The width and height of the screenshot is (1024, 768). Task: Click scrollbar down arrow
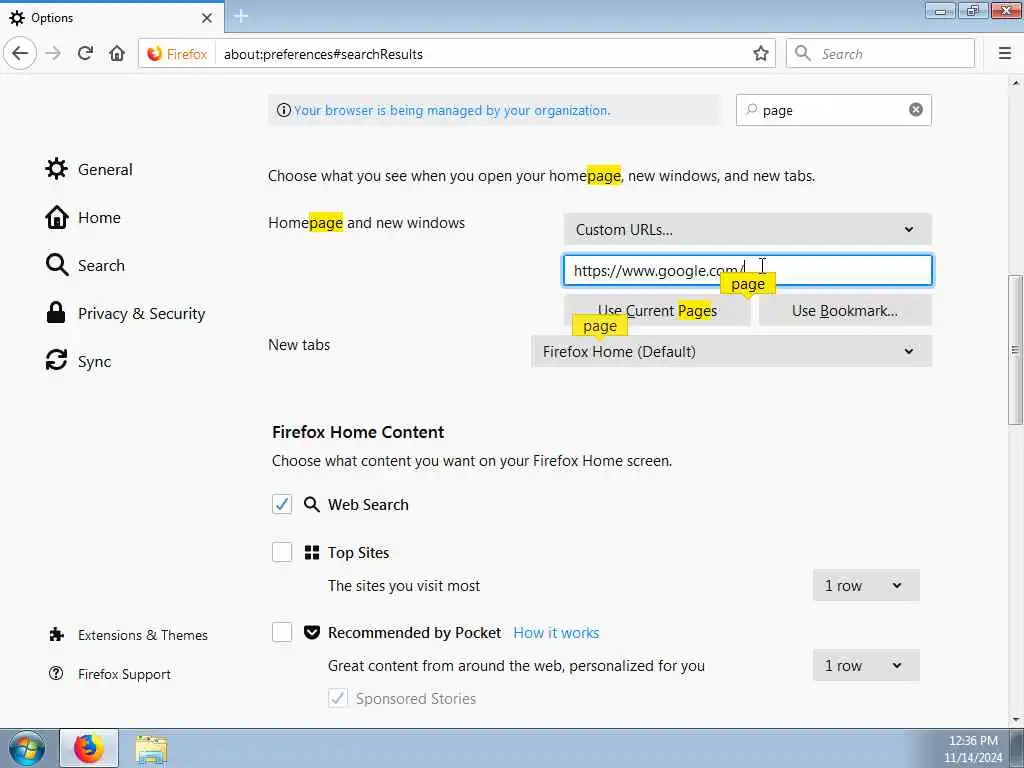(1016, 720)
